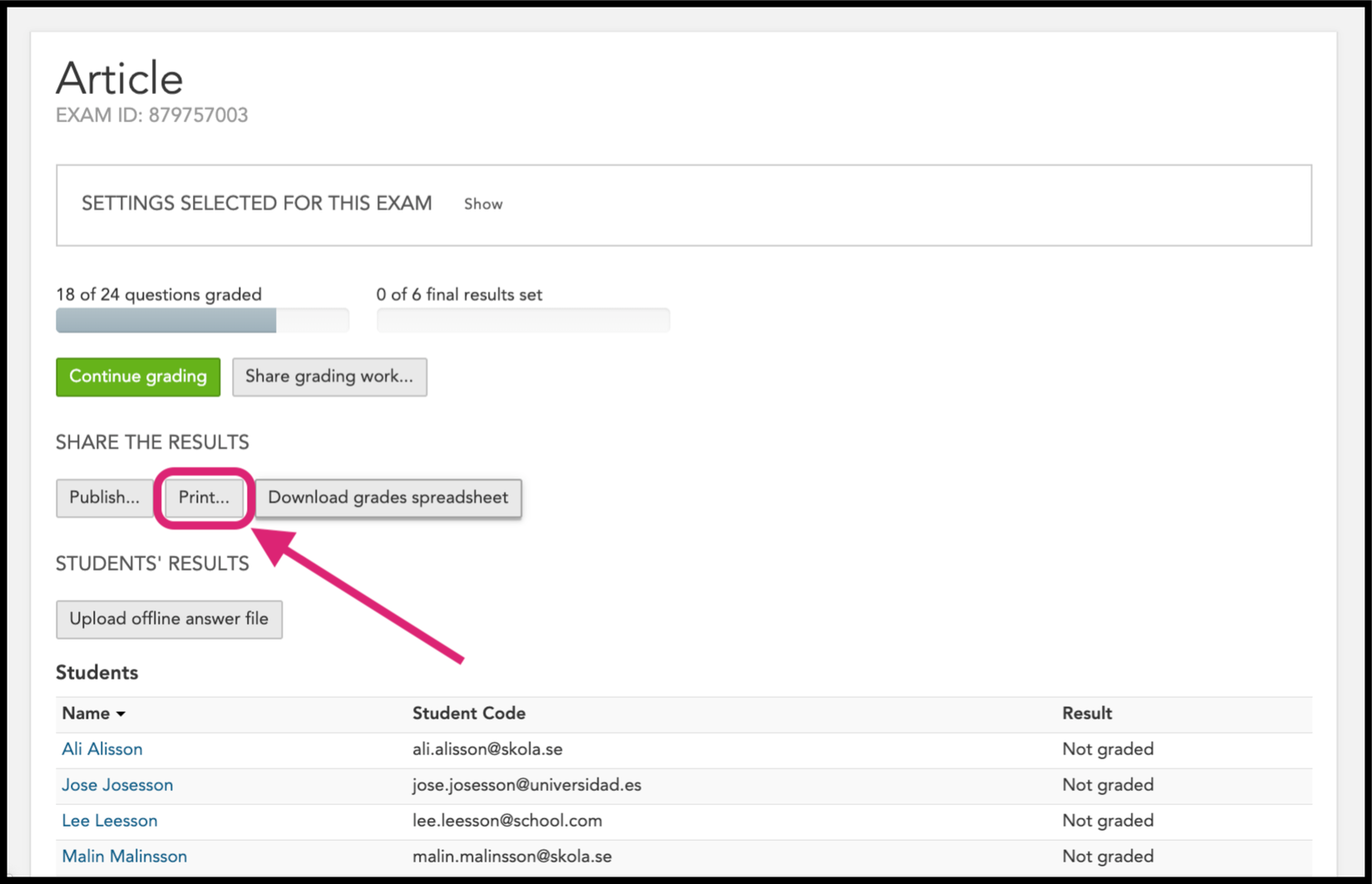Click the Print... button
This screenshot has height=884, width=1372.
pyautogui.click(x=204, y=498)
